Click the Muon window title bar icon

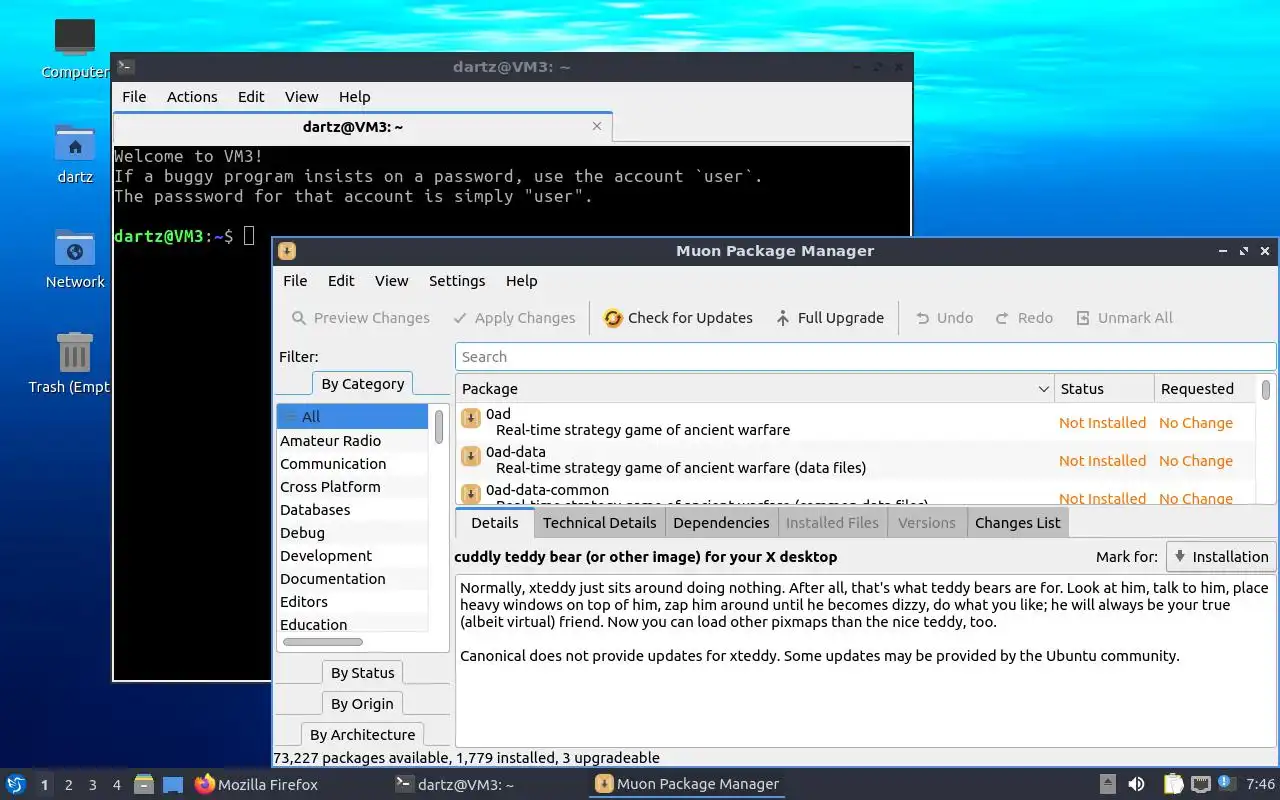point(287,251)
